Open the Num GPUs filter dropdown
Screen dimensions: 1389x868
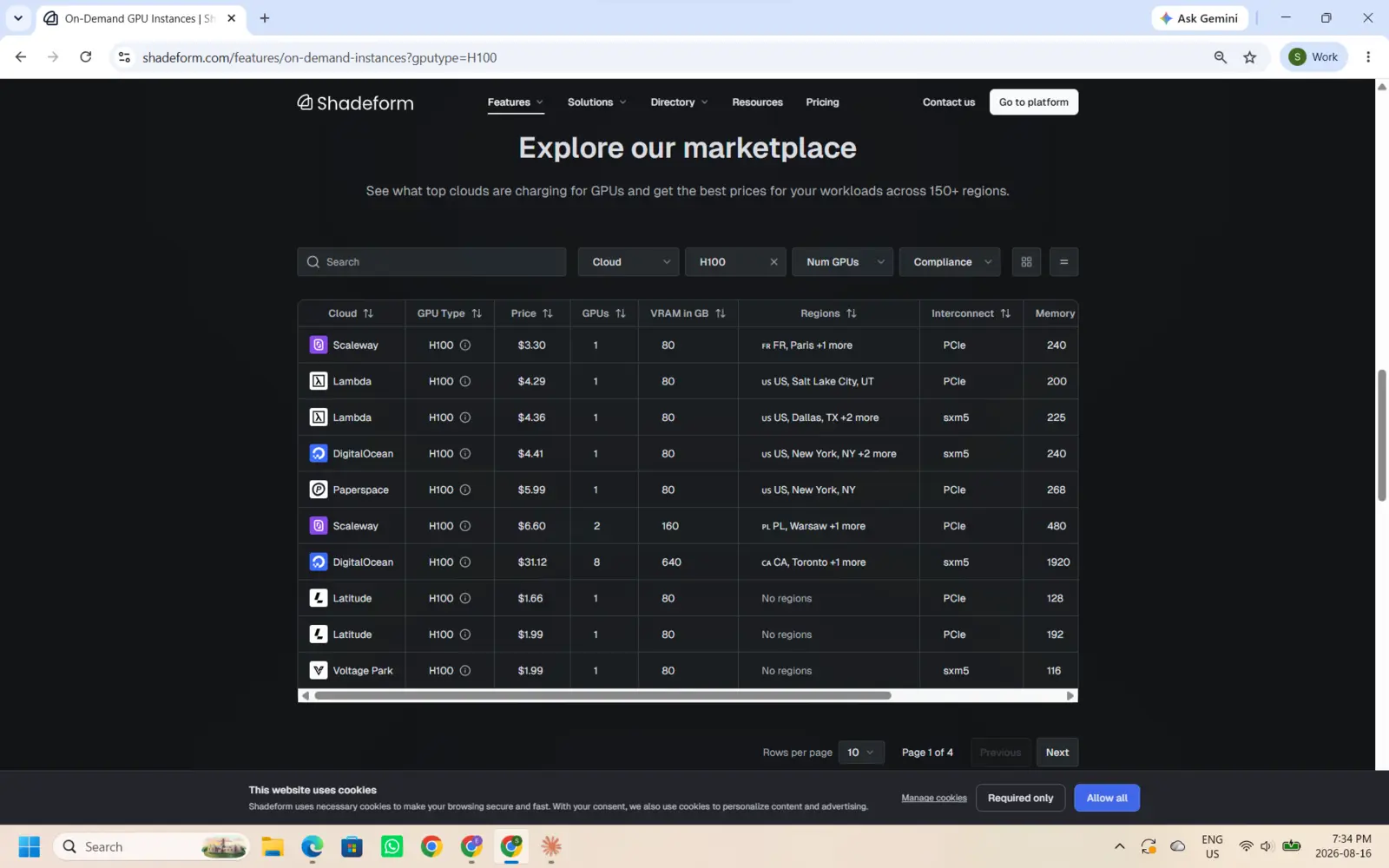(842, 262)
